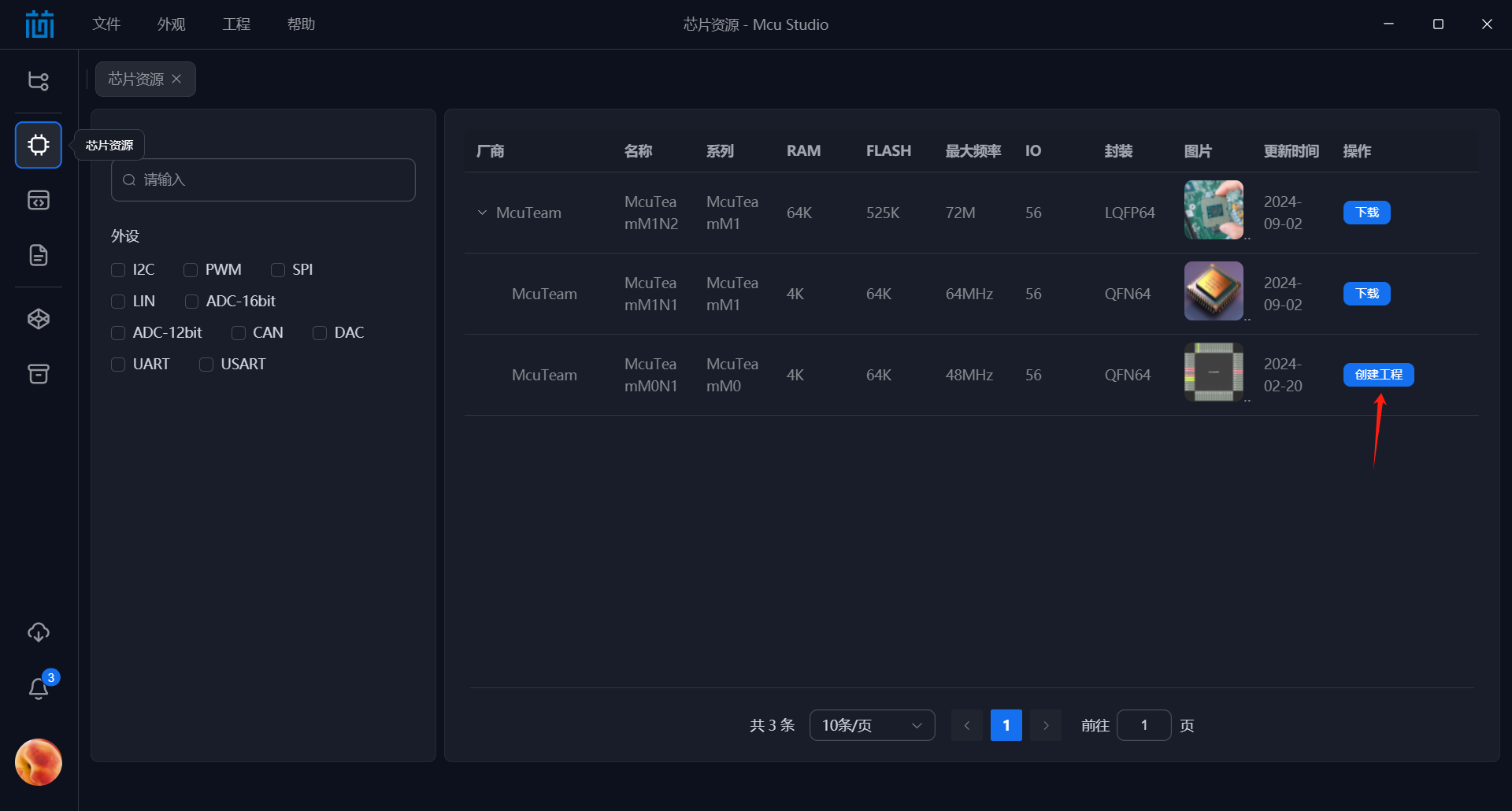
Task: Open the chip resources sidebar icon
Action: pyautogui.click(x=38, y=145)
